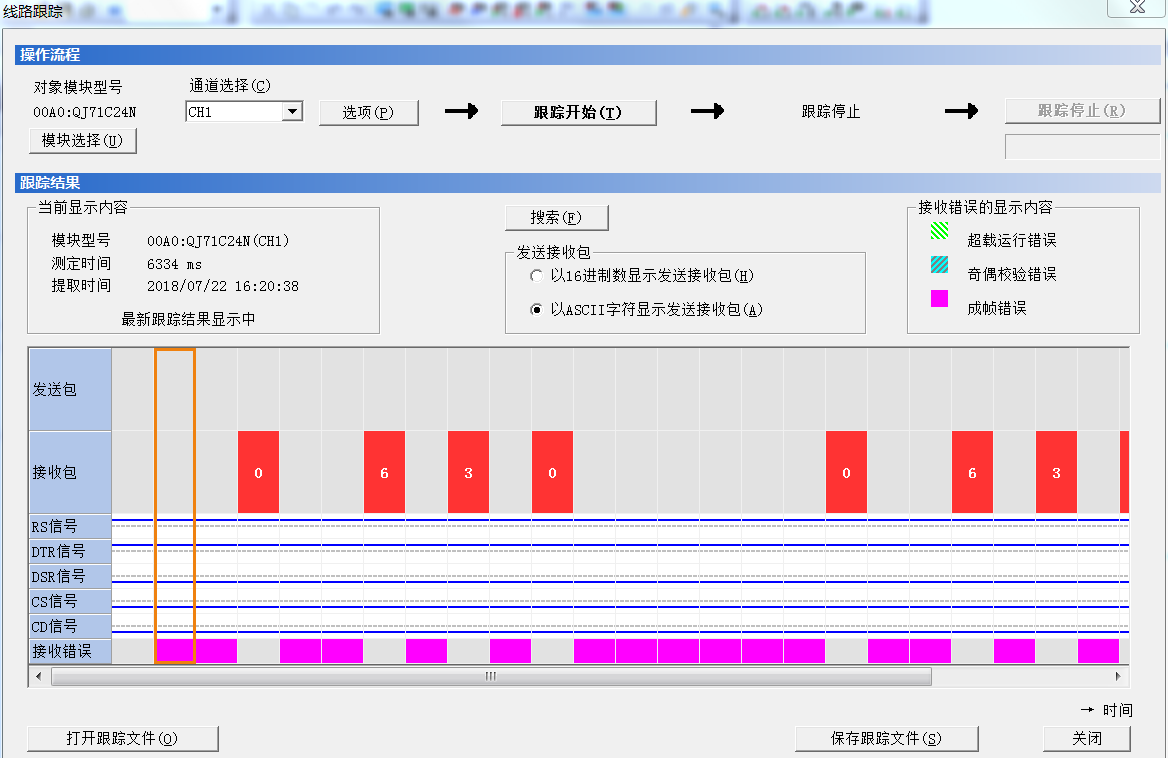This screenshot has height=758, width=1168.
Task: Start tracing with 跟踪开始(T) button
Action: tap(578, 113)
